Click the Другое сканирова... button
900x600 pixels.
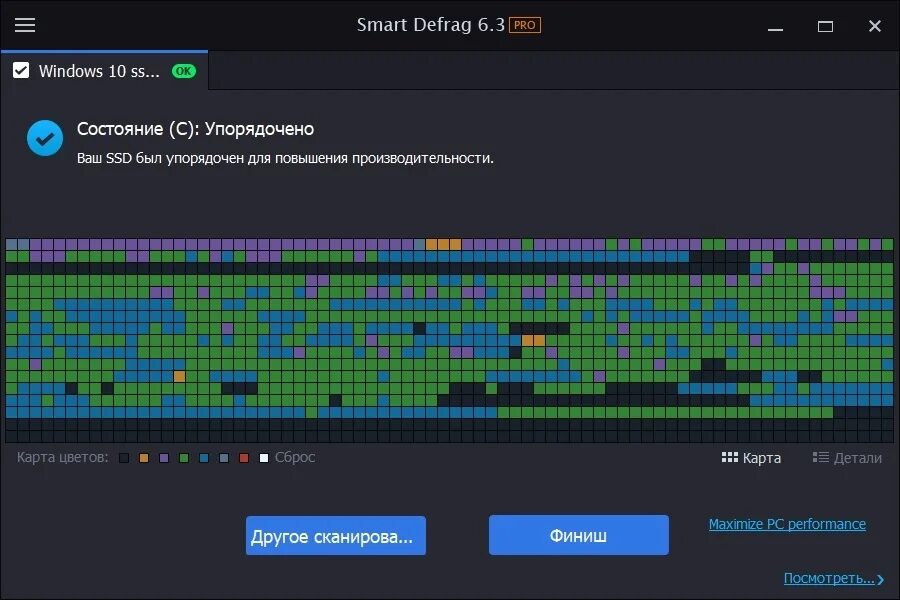(336, 536)
